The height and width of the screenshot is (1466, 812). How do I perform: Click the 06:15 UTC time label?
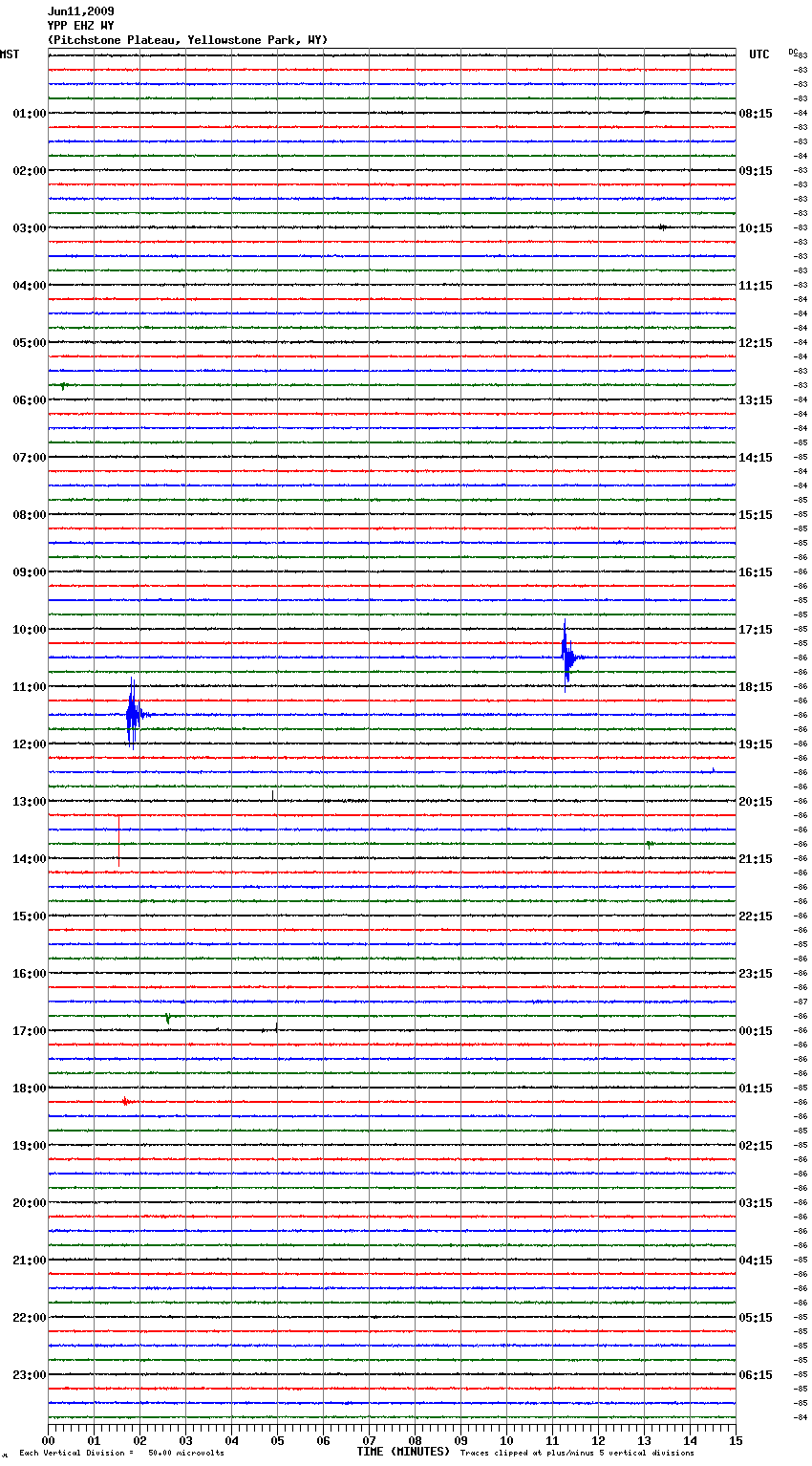pos(756,1375)
